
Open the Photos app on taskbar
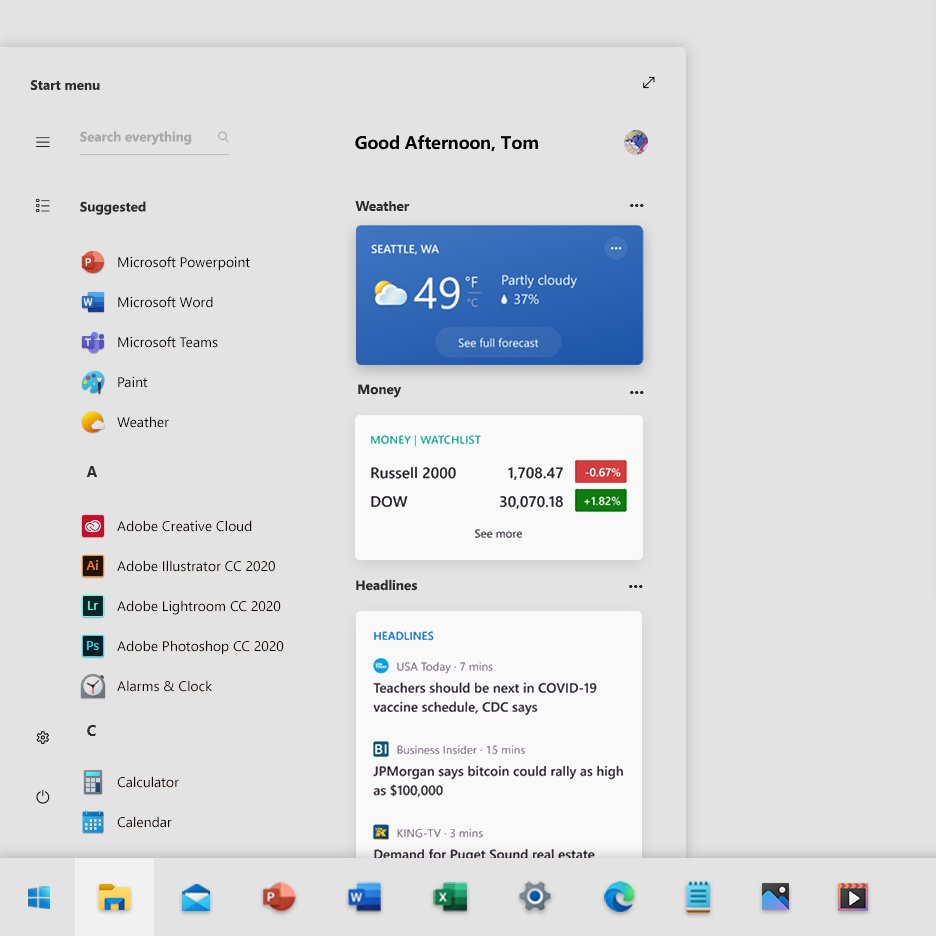pyautogui.click(x=775, y=897)
